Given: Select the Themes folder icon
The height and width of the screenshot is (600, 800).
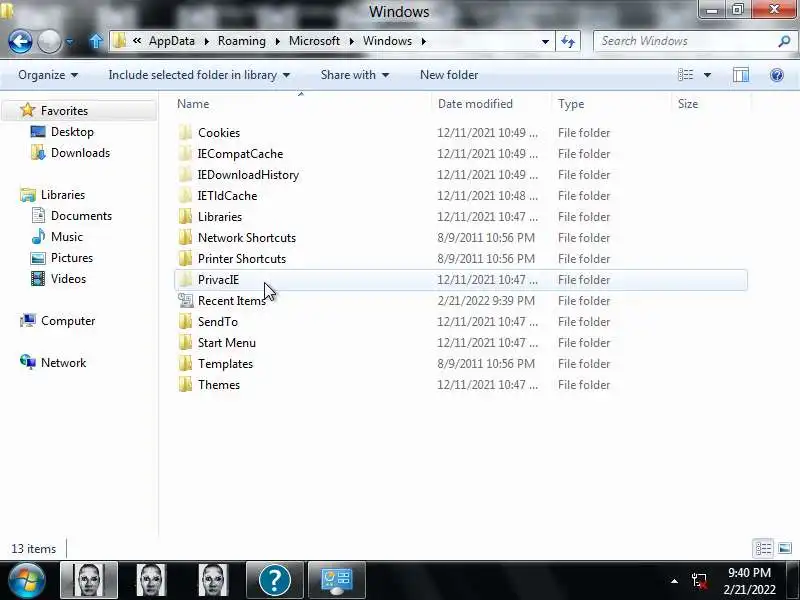Looking at the screenshot, I should (x=185, y=385).
